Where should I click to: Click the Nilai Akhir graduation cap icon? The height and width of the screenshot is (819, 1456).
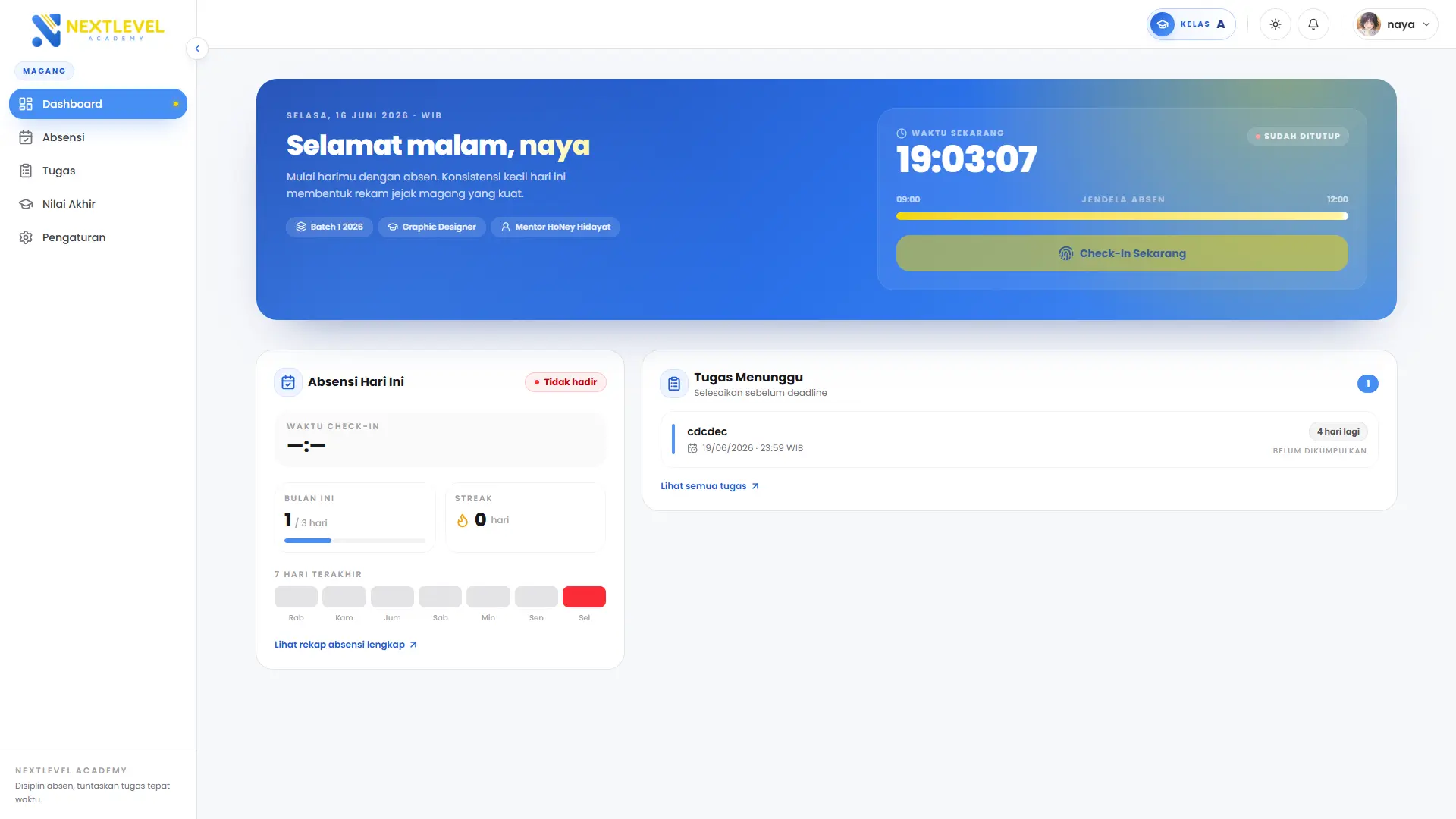pos(26,204)
